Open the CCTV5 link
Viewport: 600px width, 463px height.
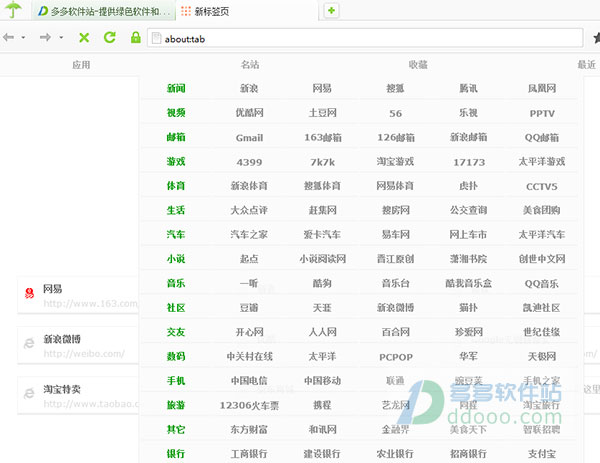pyautogui.click(x=542, y=186)
